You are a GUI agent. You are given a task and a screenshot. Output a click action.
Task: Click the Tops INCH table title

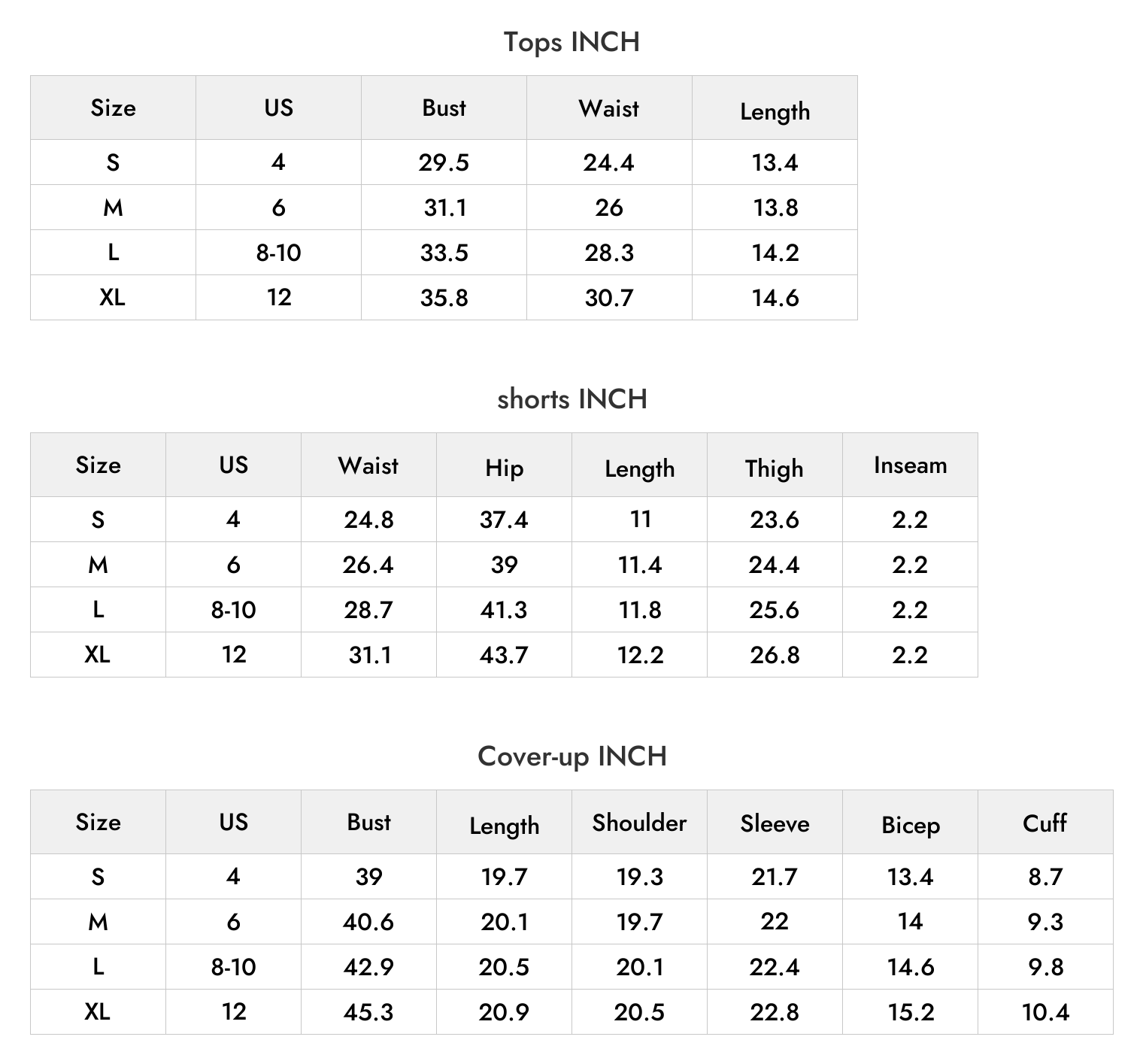pos(571,42)
